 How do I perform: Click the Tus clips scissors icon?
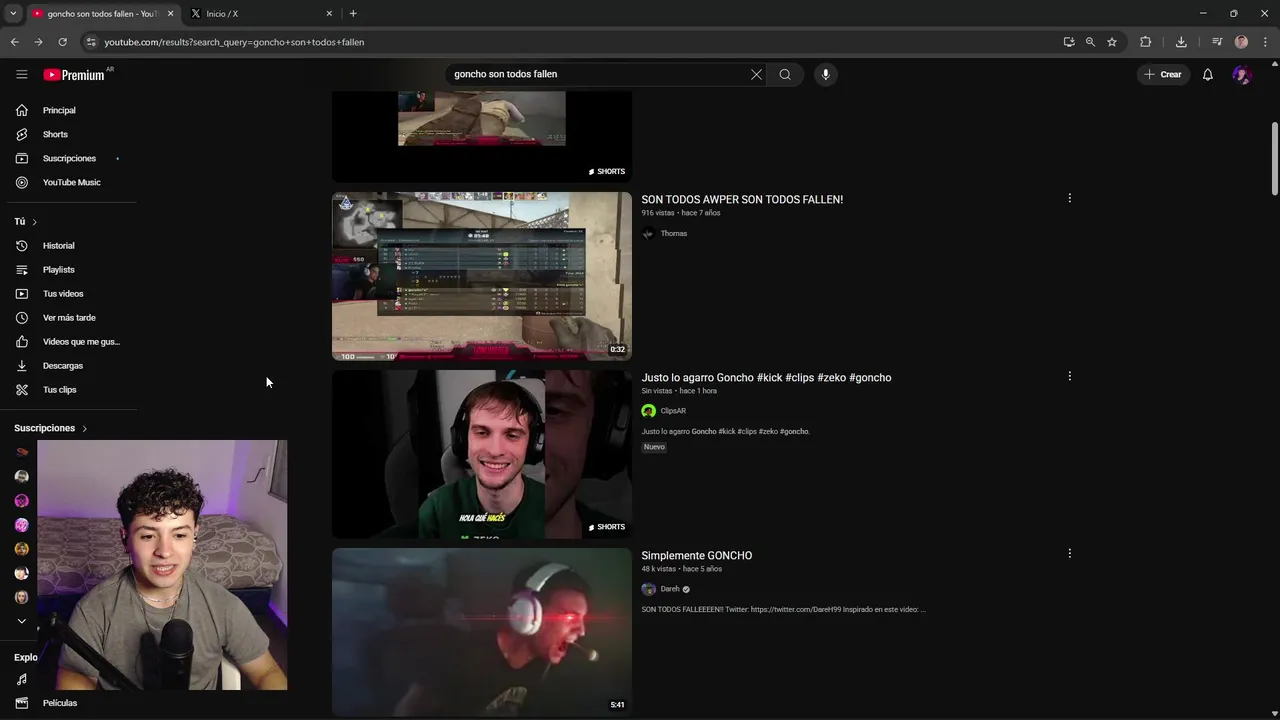[x=22, y=389]
